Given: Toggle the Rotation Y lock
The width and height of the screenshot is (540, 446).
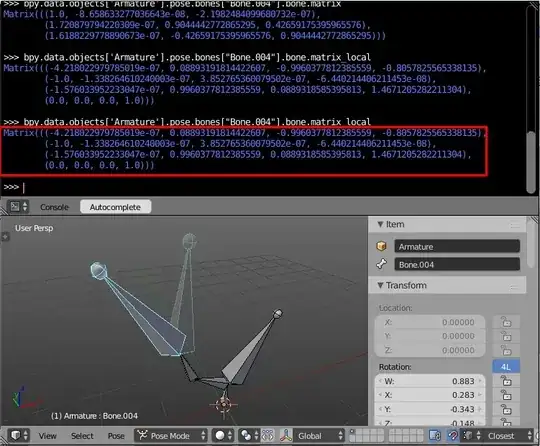Looking at the screenshot, I should [506, 409].
